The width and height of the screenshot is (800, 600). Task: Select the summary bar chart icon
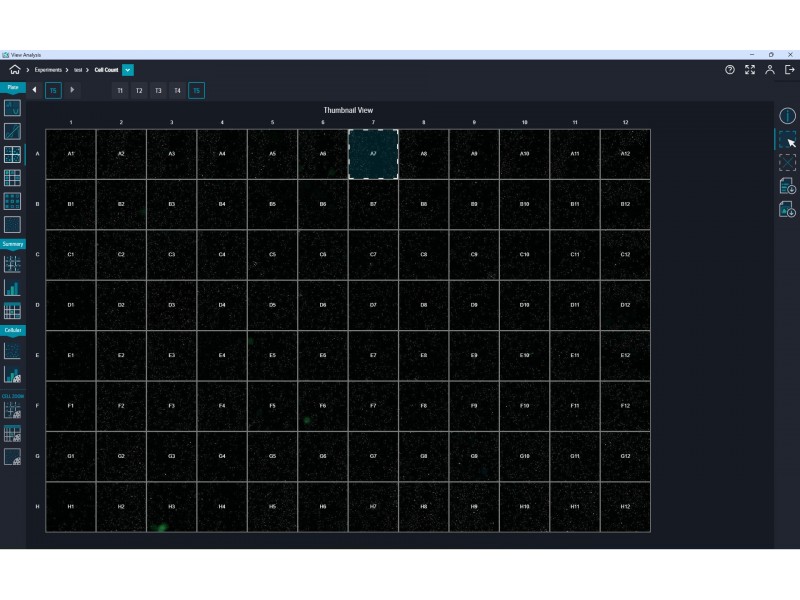[x=12, y=288]
